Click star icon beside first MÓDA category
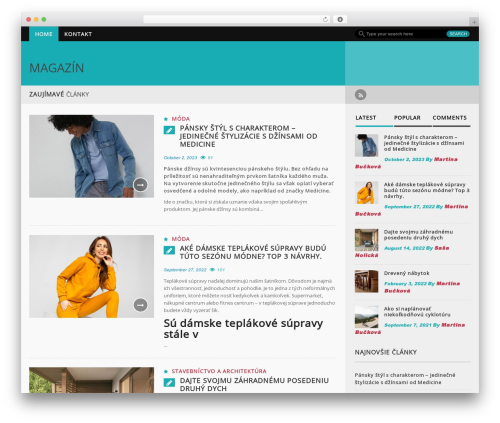Image resolution: width=500 pixels, height=423 pixels. (166, 119)
